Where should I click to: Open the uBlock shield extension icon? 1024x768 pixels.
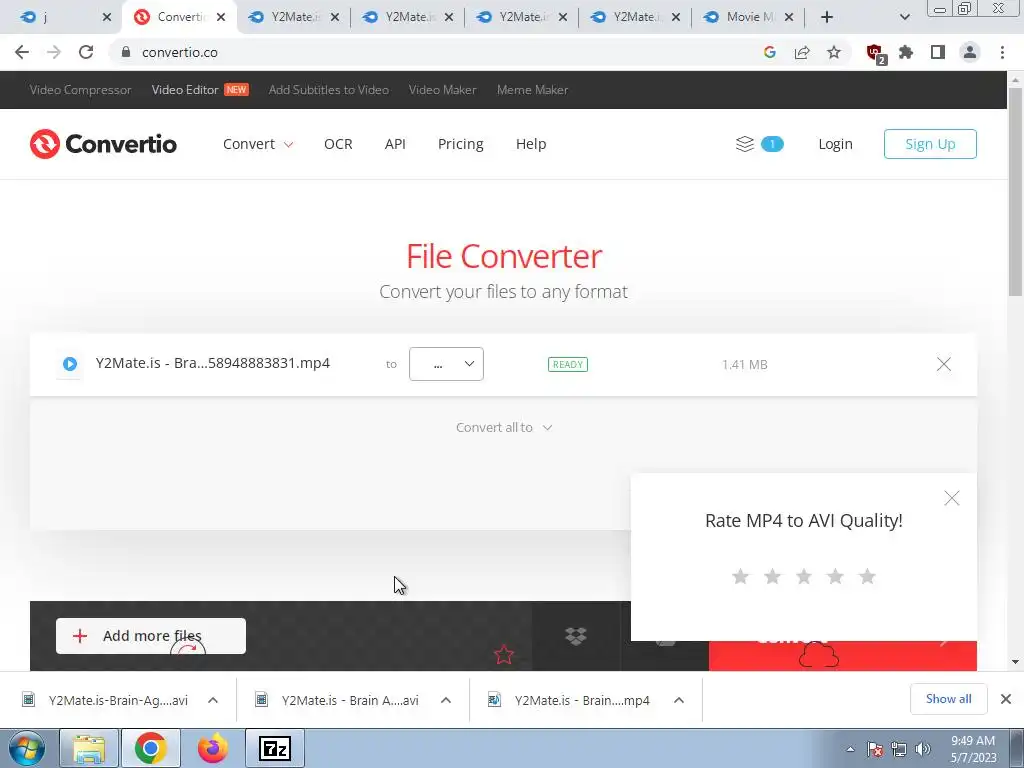[x=875, y=53]
